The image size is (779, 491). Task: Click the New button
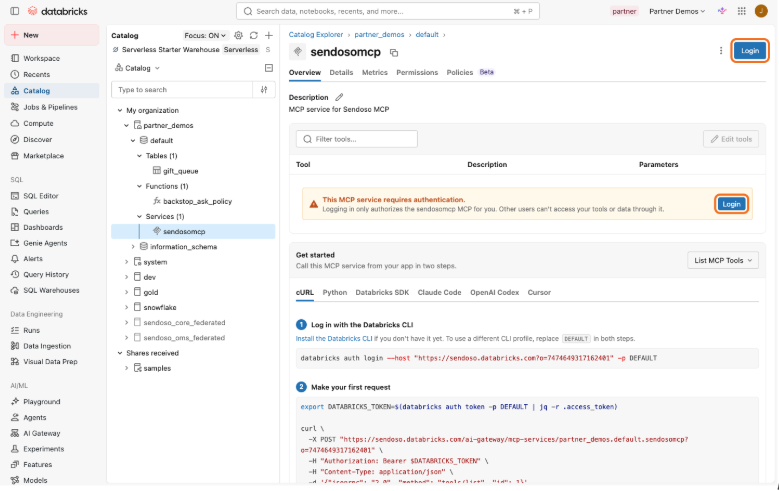pos(52,35)
